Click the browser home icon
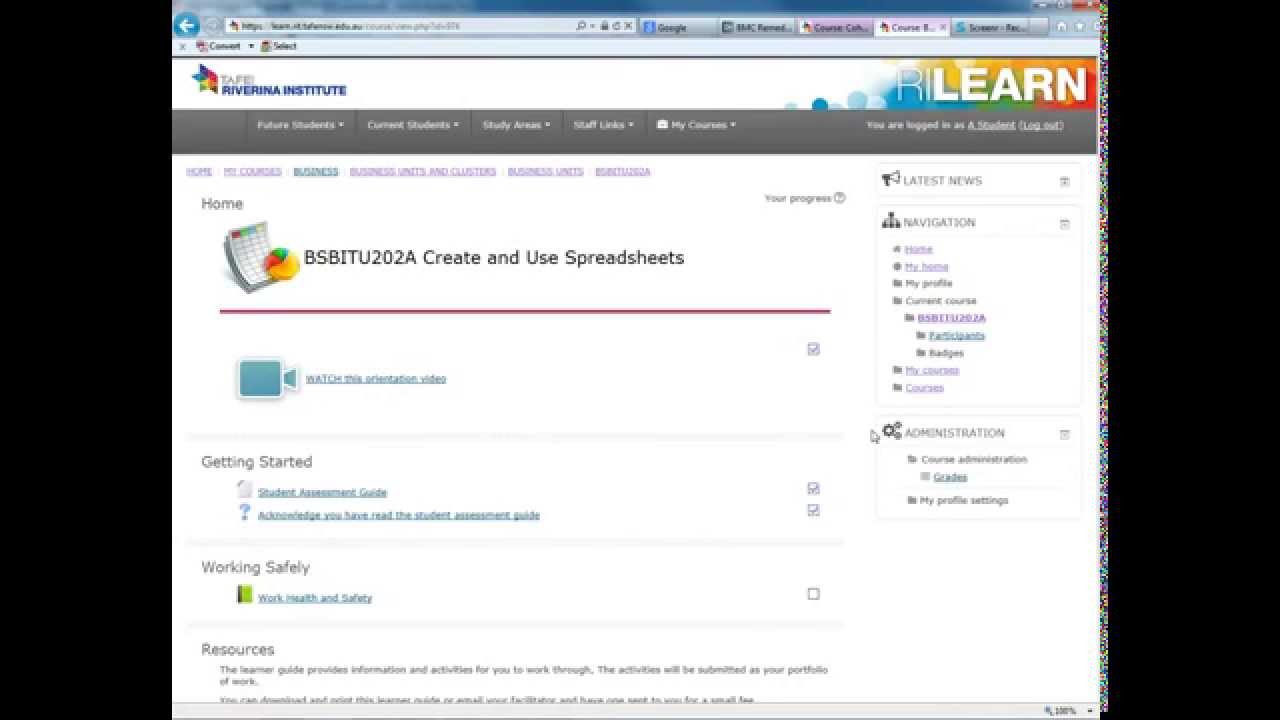This screenshot has height=720, width=1280. click(x=1062, y=27)
